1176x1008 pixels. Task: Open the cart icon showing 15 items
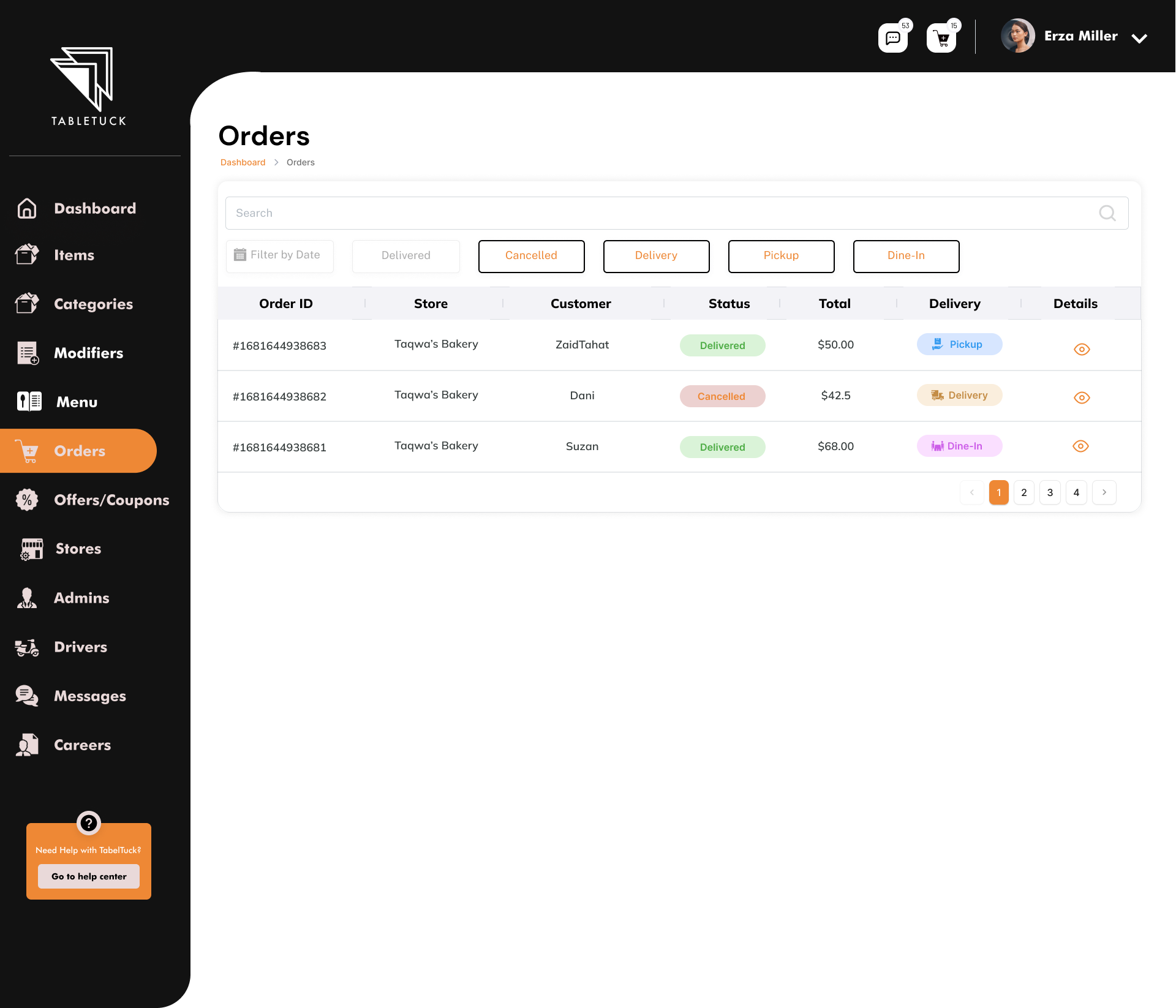(941, 37)
